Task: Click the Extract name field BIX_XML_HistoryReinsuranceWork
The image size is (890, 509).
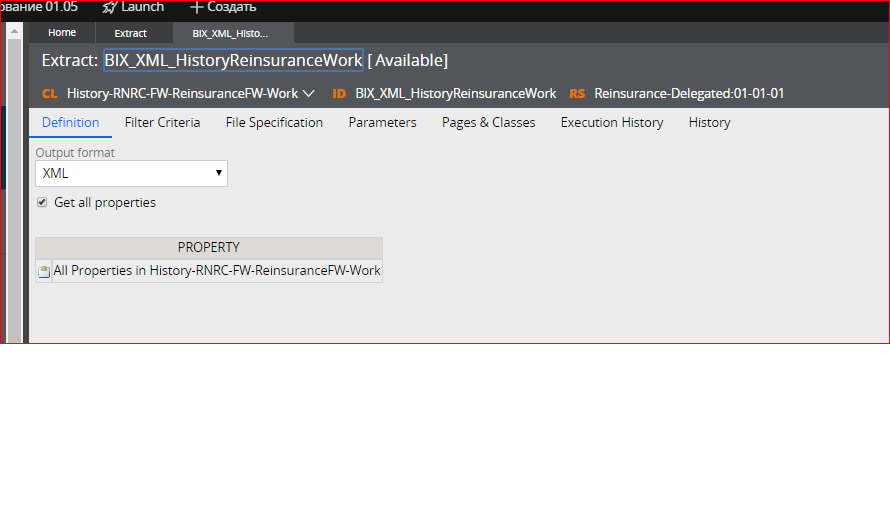Action: coord(233,60)
